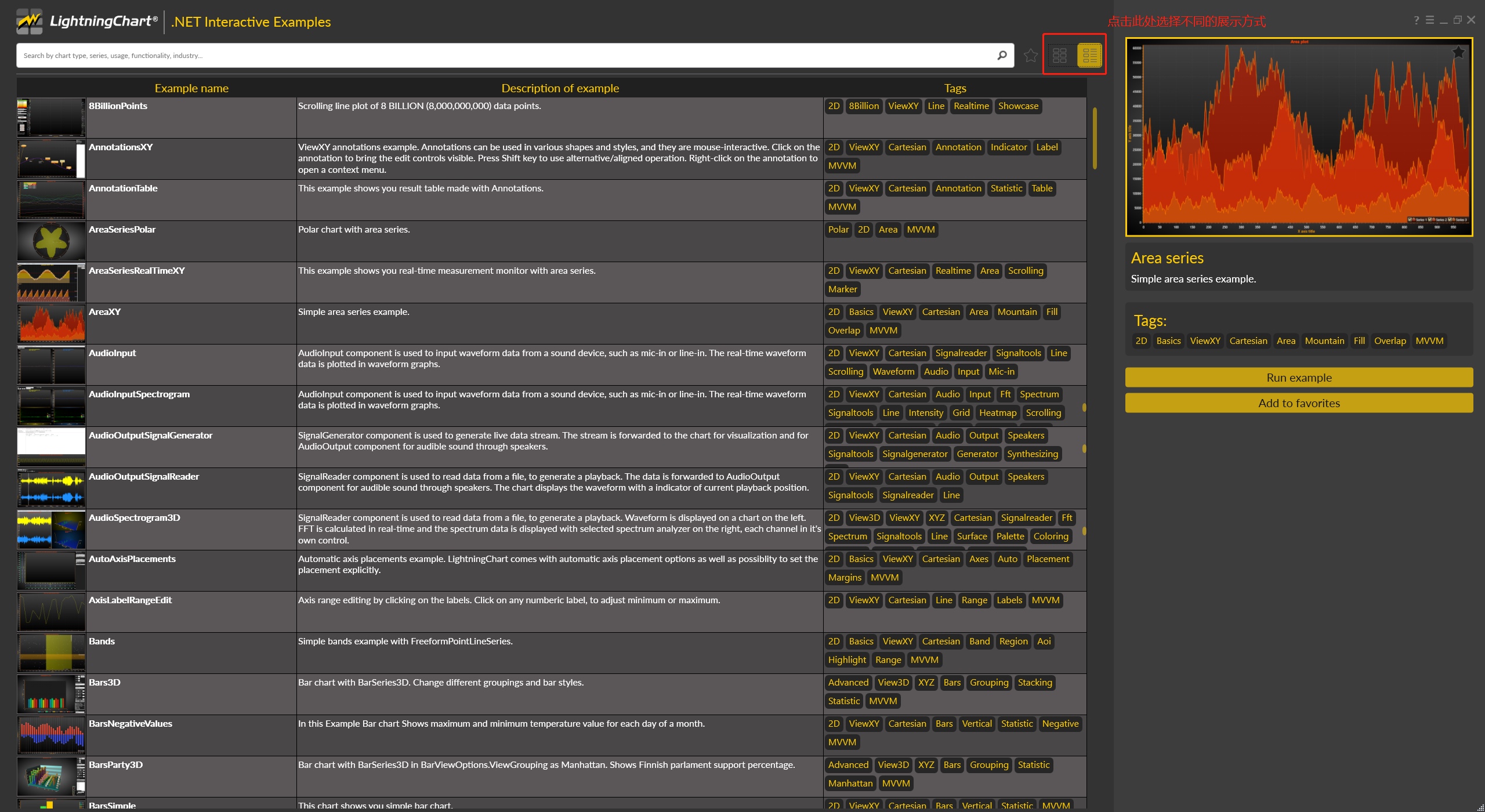Screen dimensions: 1485x812
Task: Select the AudioSpectrogram3D thumbnail
Action: tap(51, 530)
